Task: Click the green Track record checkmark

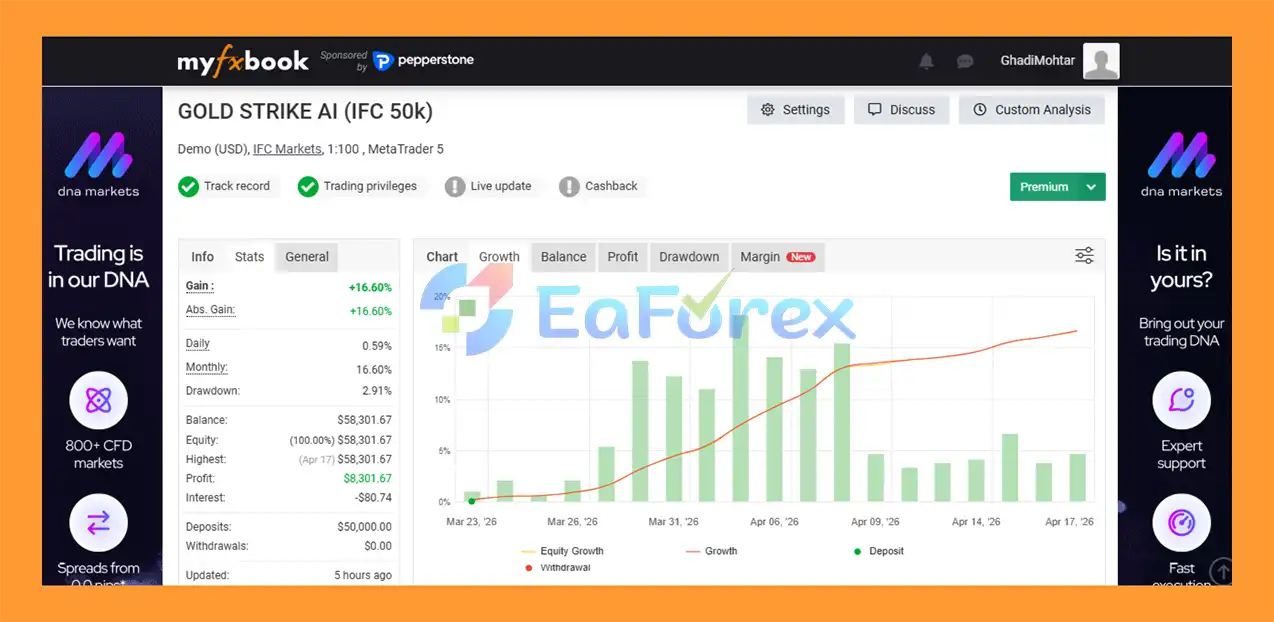Action: (x=188, y=186)
